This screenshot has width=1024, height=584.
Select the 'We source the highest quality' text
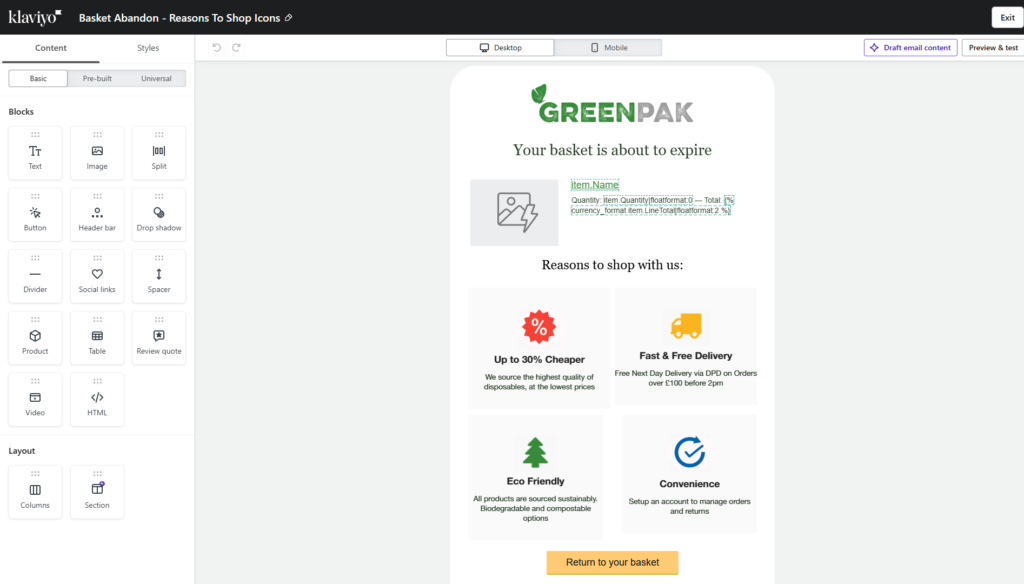pyautogui.click(x=539, y=382)
